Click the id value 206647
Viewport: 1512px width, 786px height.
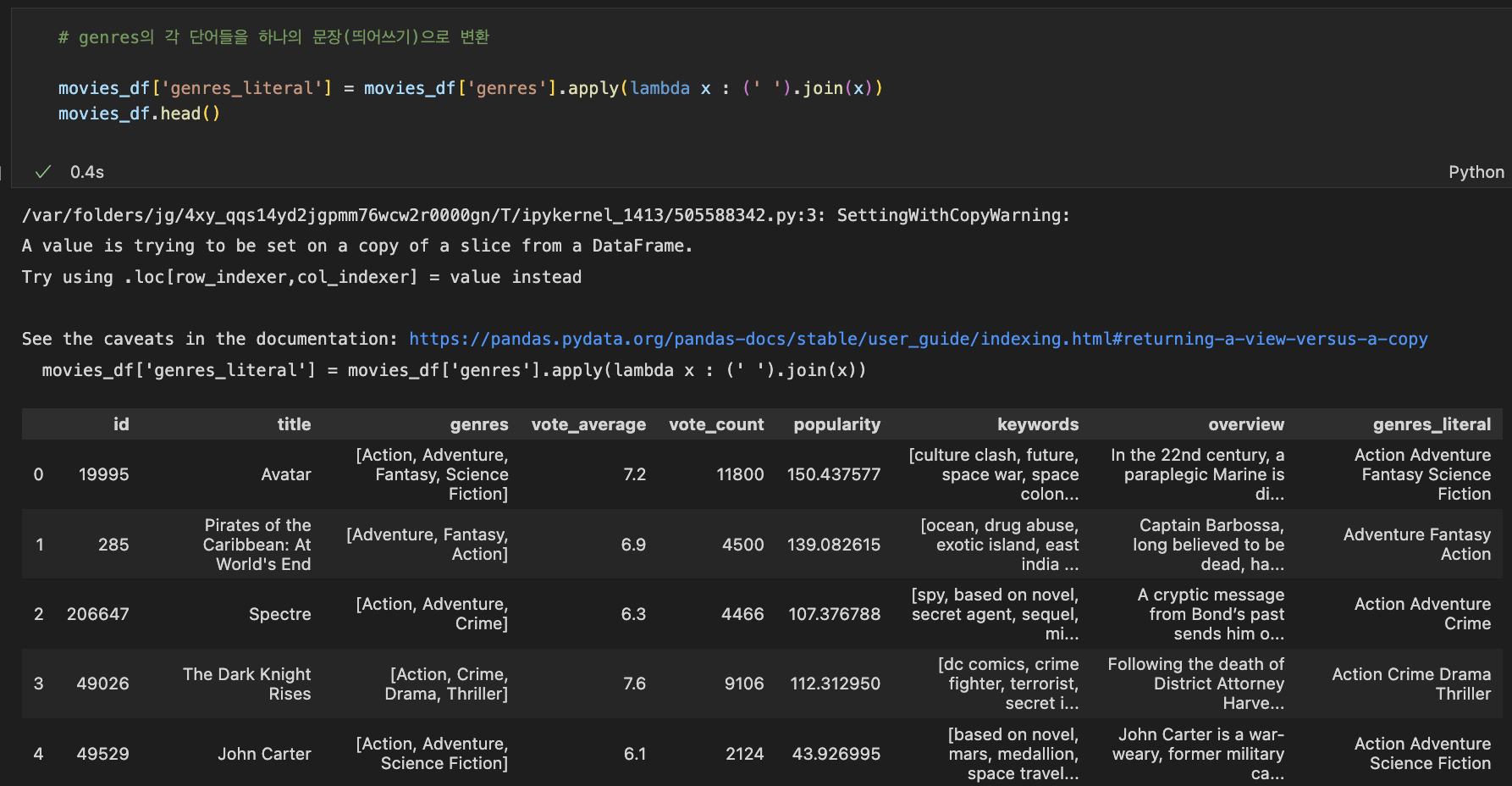[x=98, y=614]
